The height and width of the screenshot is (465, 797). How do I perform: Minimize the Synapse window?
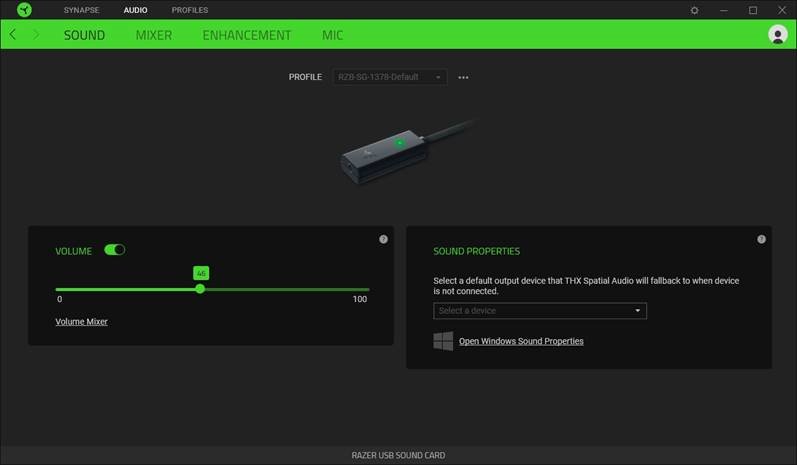pyautogui.click(x=723, y=10)
